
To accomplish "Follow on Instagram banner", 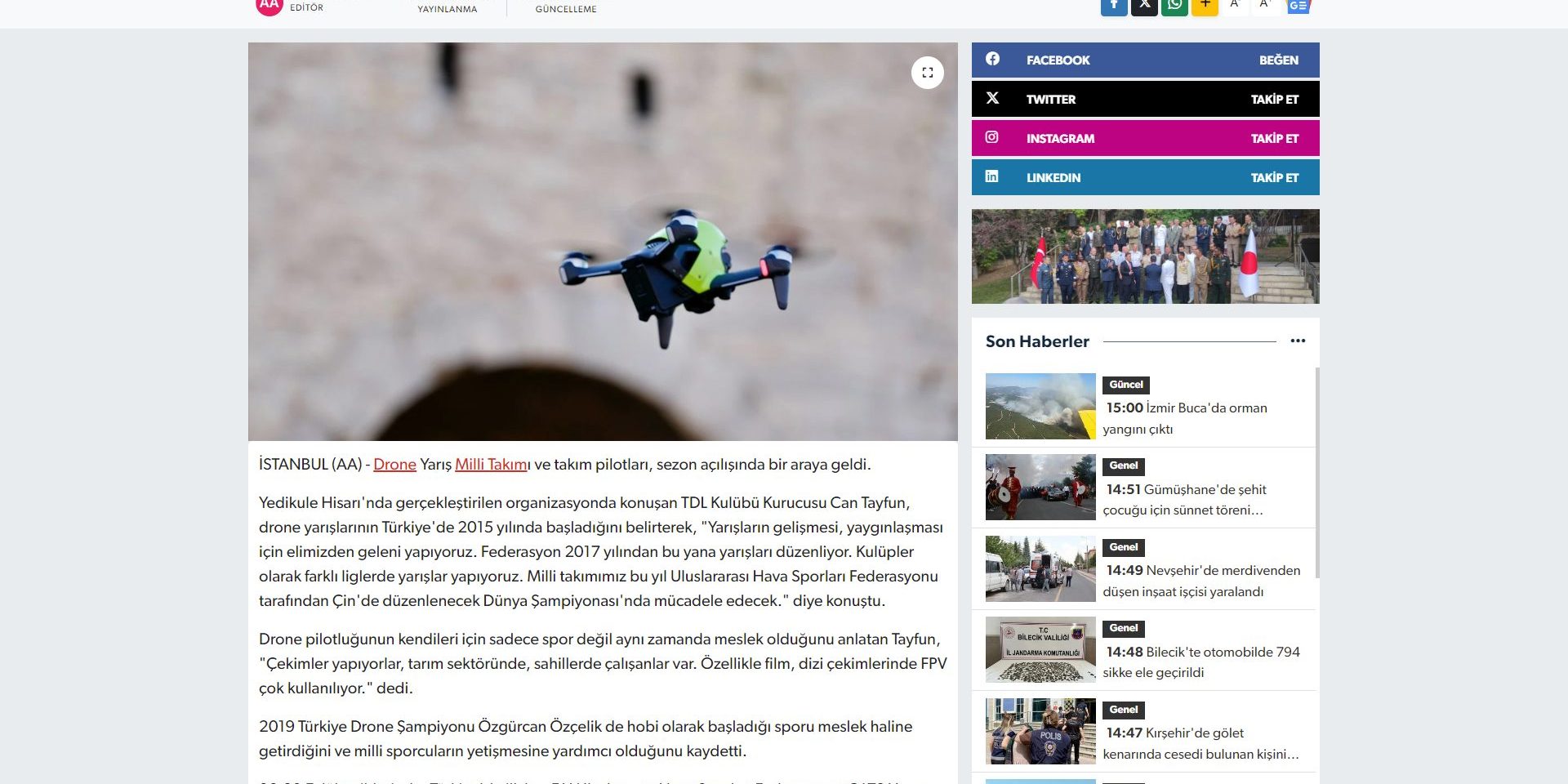I will click(x=1145, y=139).
